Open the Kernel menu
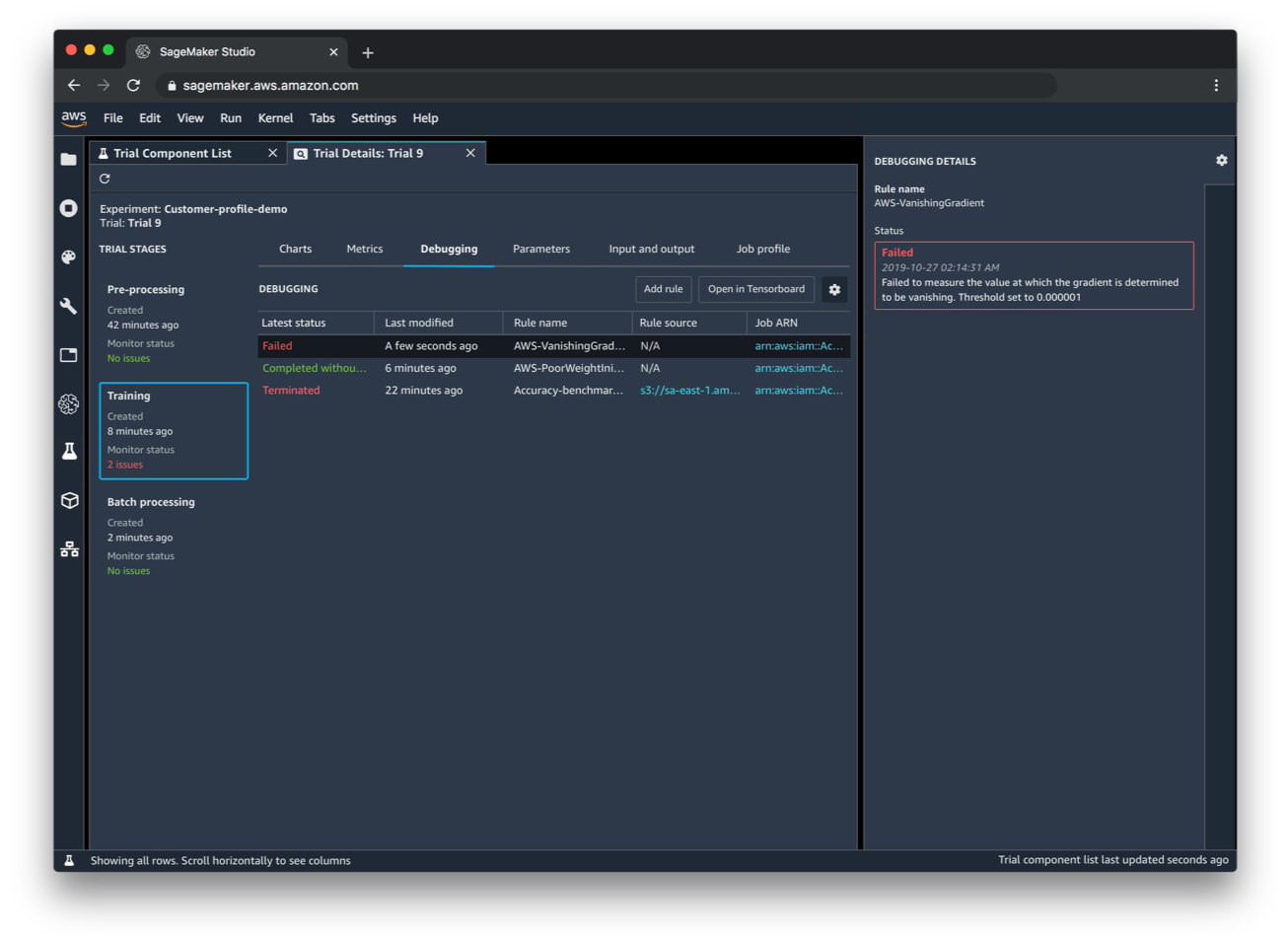The image size is (1288, 945). click(x=275, y=118)
